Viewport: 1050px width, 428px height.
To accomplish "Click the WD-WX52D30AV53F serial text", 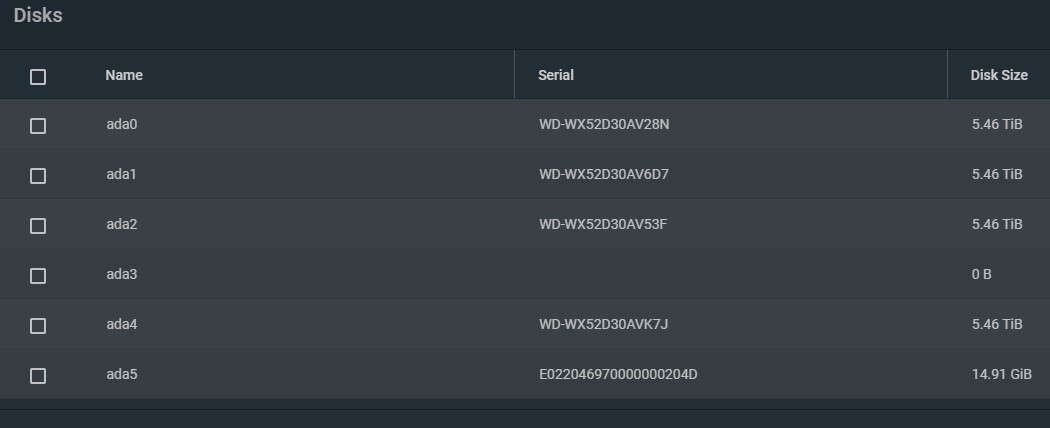I will [x=603, y=224].
